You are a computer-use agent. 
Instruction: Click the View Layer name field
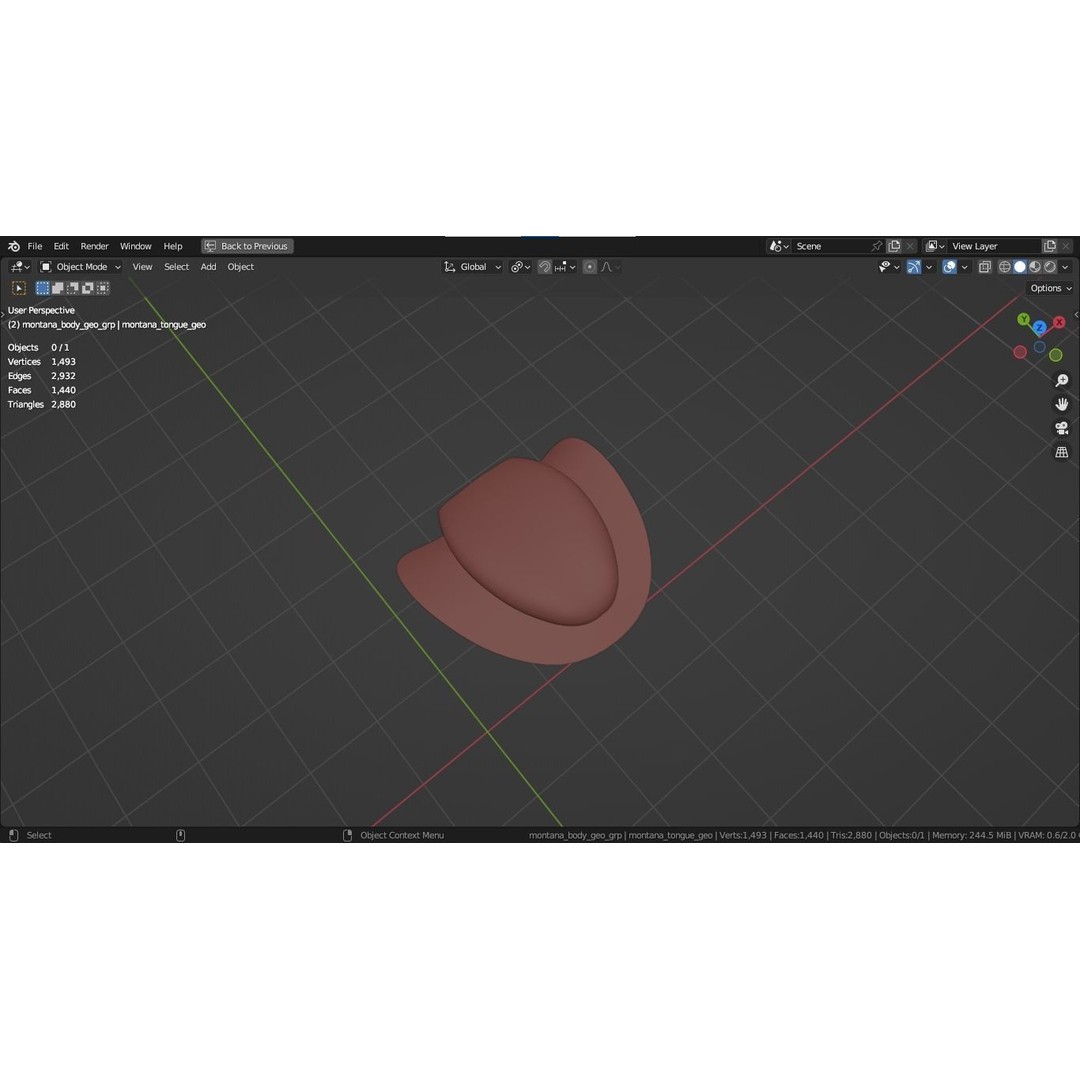tap(994, 246)
